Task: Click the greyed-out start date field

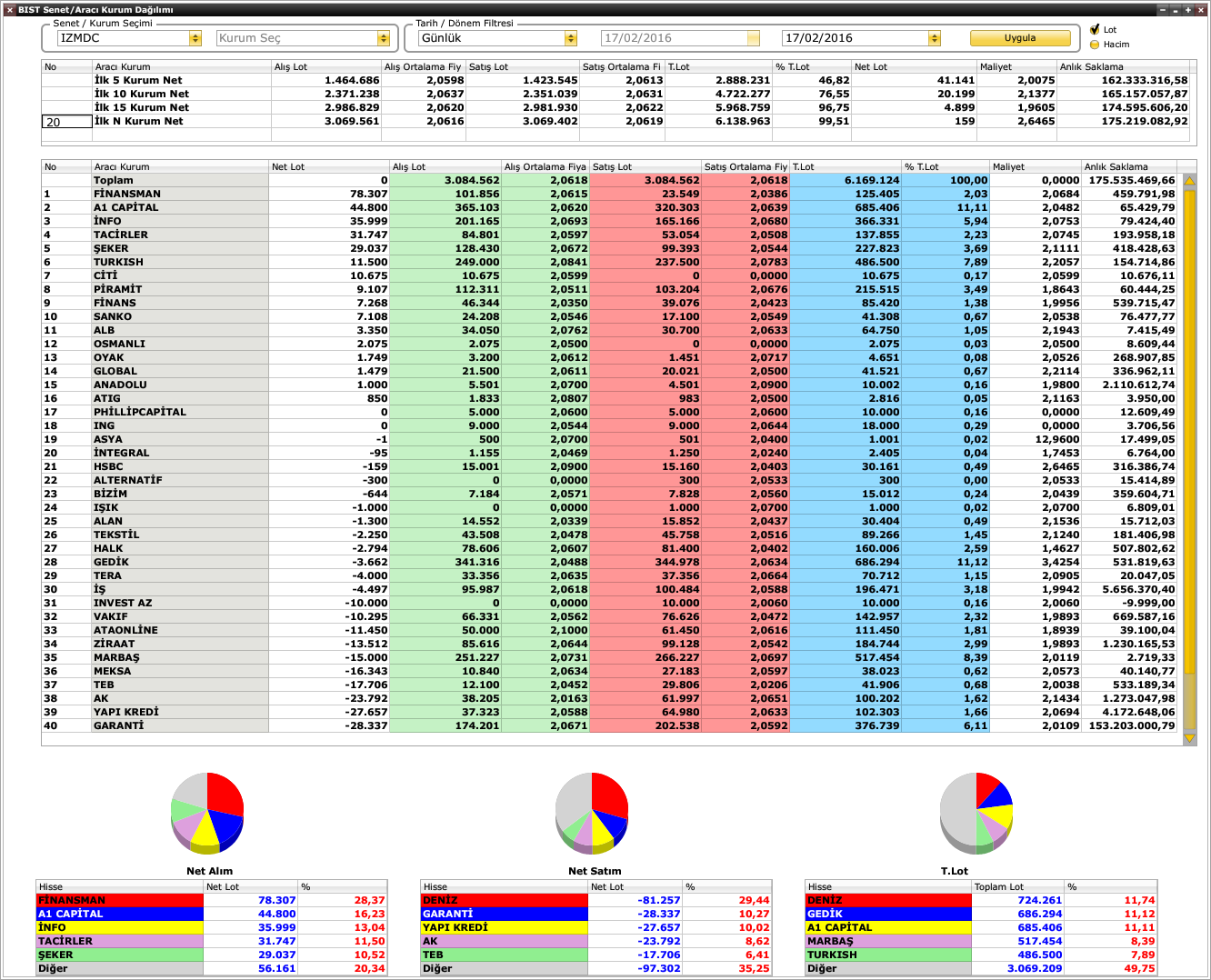Action: tap(680, 38)
